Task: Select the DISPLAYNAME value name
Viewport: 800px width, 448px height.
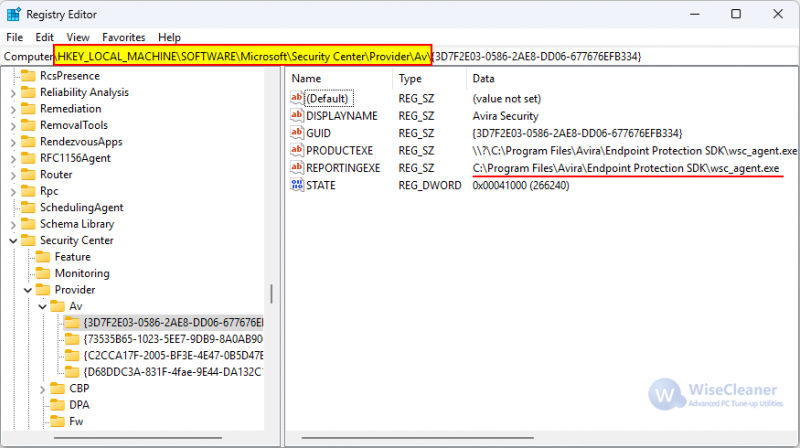Action: click(341, 116)
